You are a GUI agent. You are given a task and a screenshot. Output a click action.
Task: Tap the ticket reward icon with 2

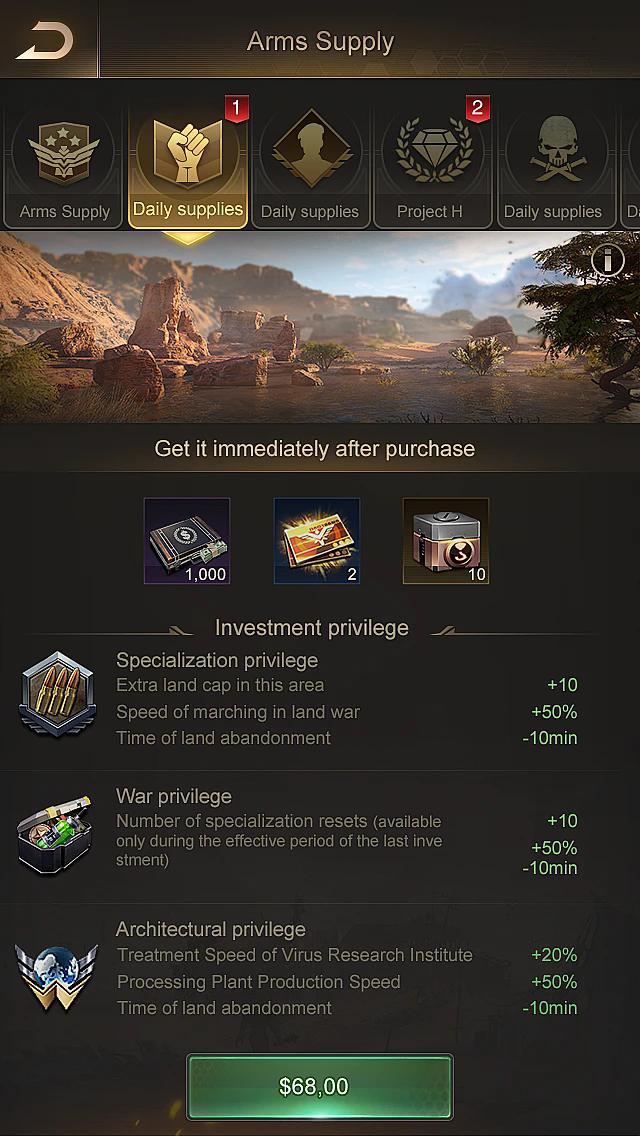click(x=317, y=541)
